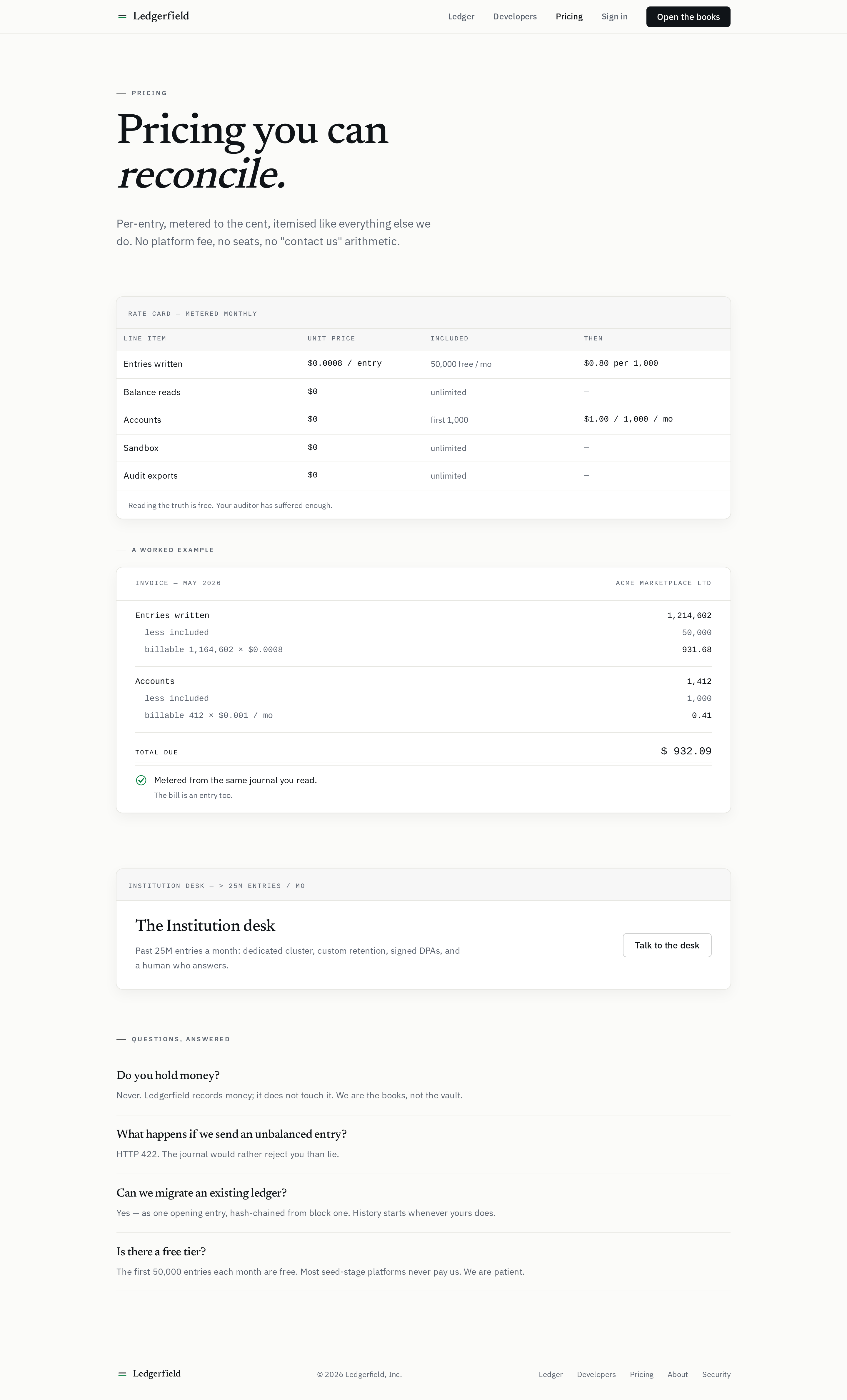Viewport: 847px width, 1400px height.
Task: Open the Ledger nav item in header
Action: click(x=461, y=16)
